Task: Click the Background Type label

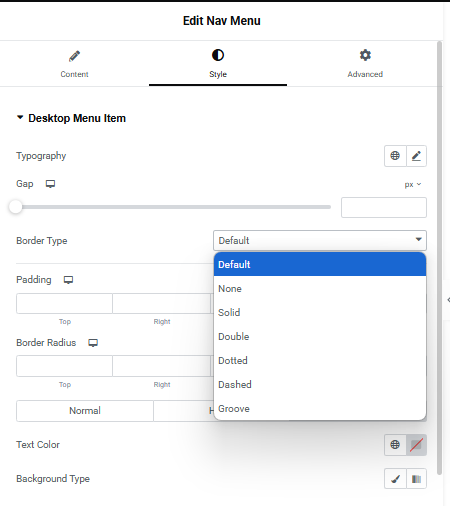Action: pos(53,479)
